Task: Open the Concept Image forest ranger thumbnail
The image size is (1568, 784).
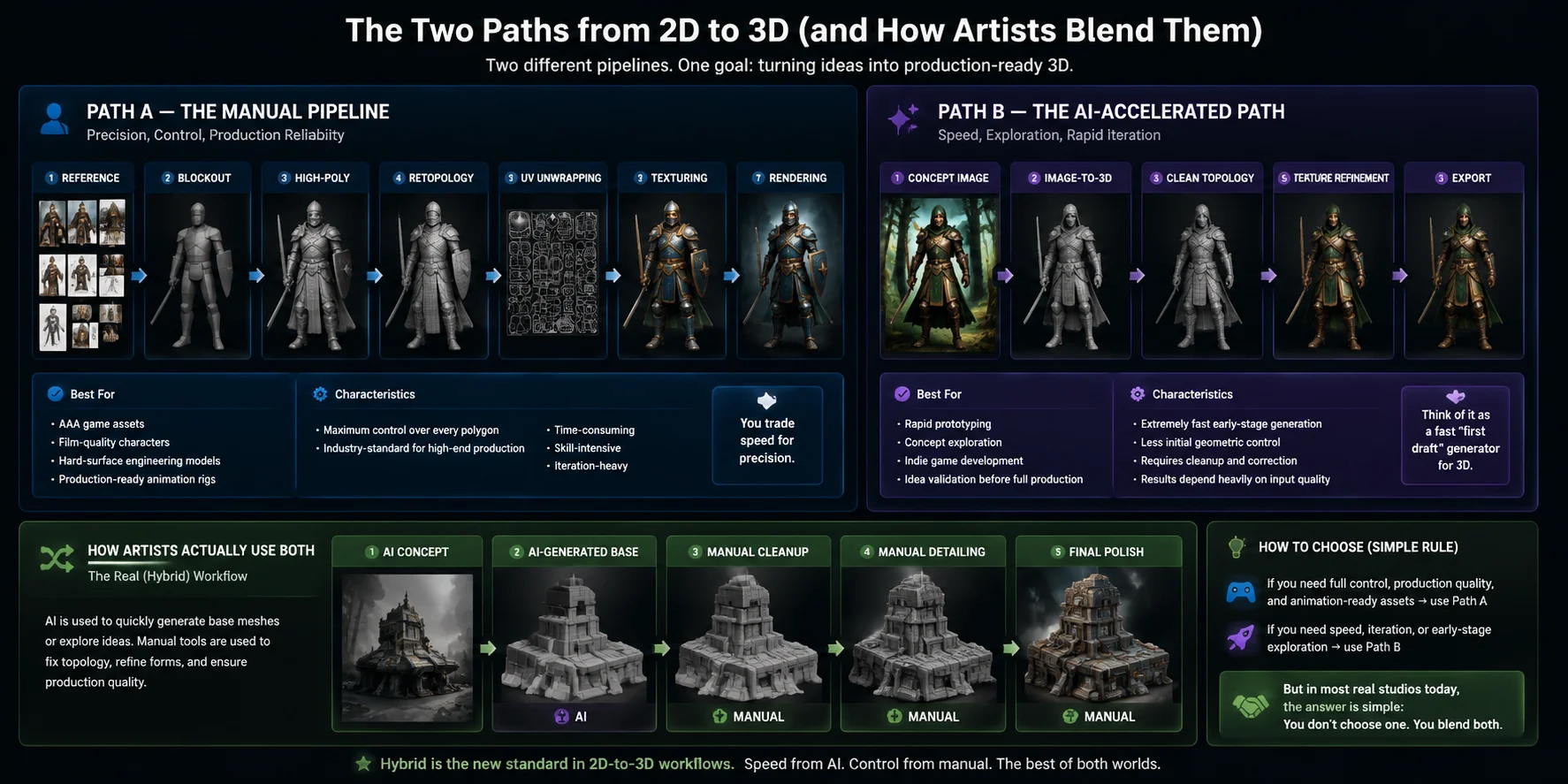Action: pyautogui.click(x=940, y=275)
